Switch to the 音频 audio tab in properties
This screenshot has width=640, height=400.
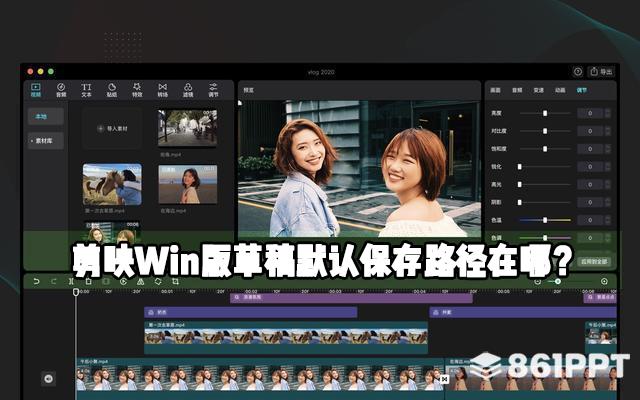click(517, 90)
